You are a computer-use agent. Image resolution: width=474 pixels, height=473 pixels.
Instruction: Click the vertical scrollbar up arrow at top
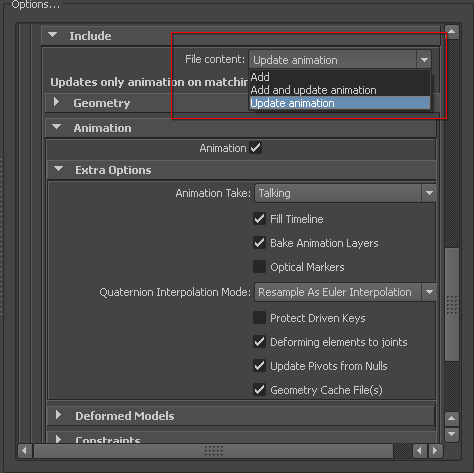[x=452, y=32]
